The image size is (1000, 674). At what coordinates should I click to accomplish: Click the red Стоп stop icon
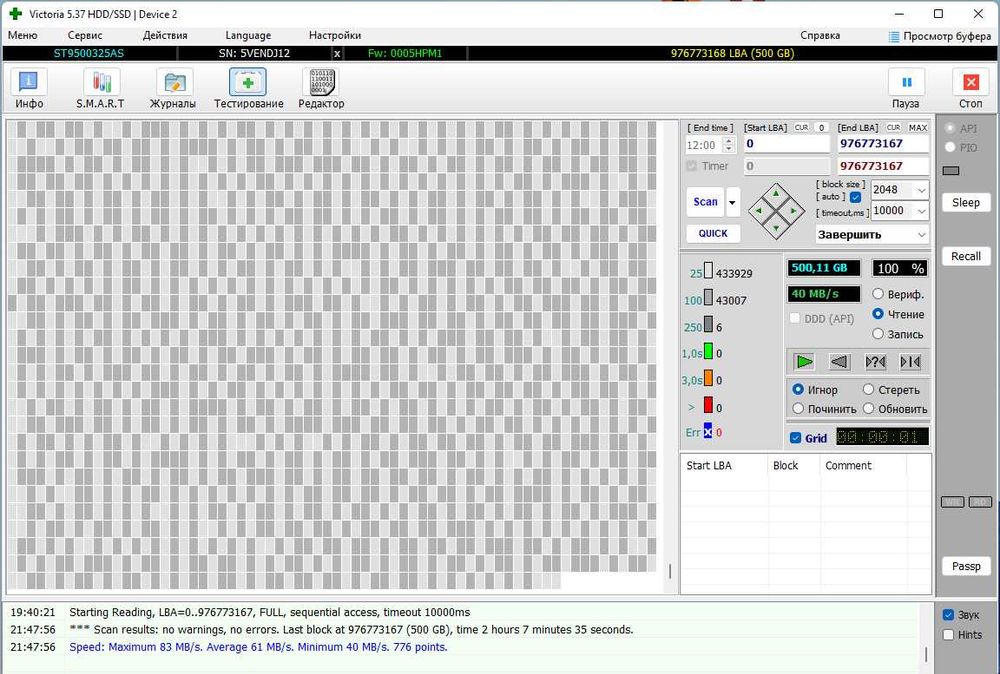[x=971, y=82]
